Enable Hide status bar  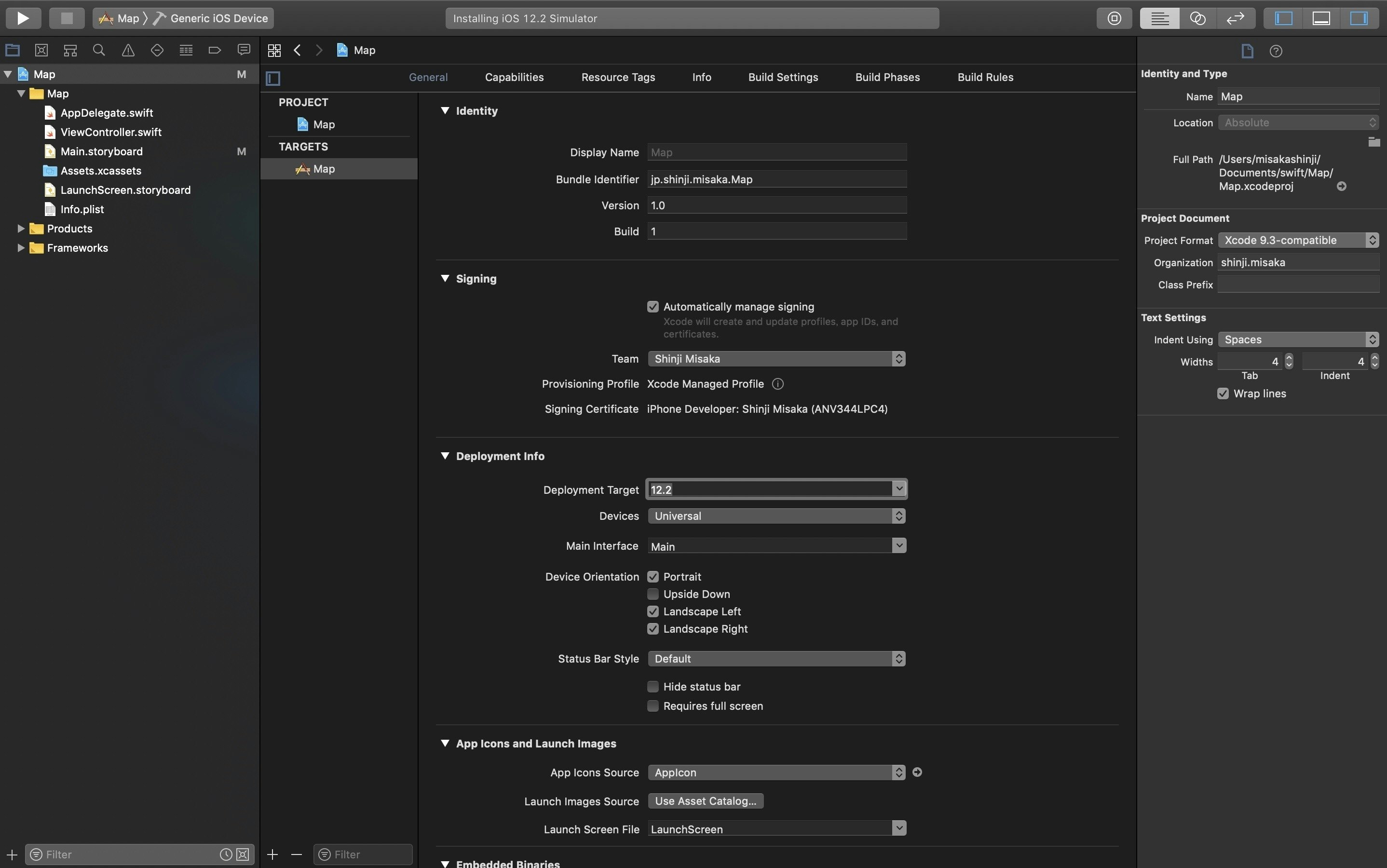click(653, 687)
